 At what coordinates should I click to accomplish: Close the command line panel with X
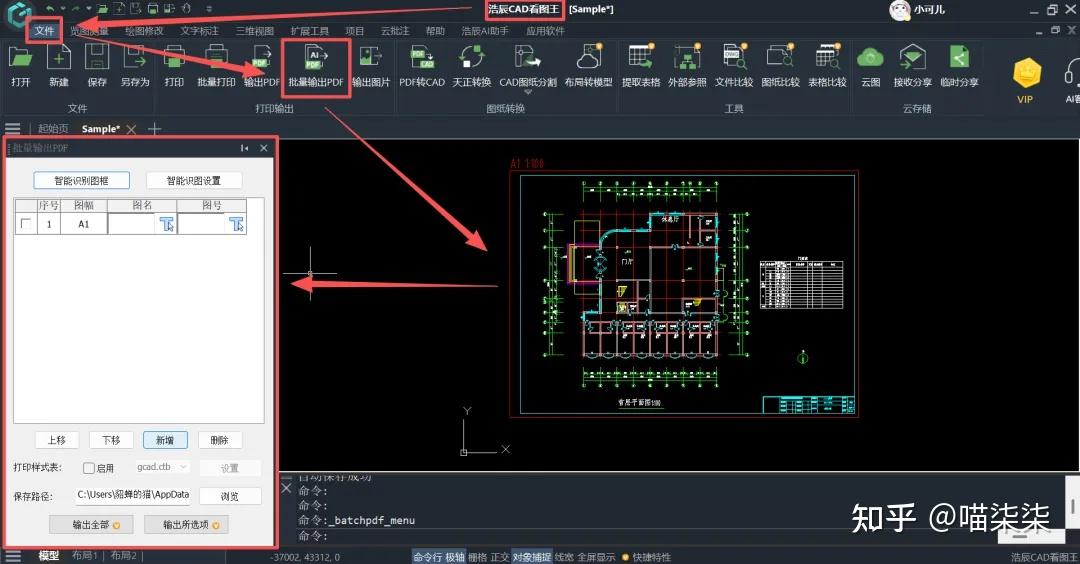(287, 488)
